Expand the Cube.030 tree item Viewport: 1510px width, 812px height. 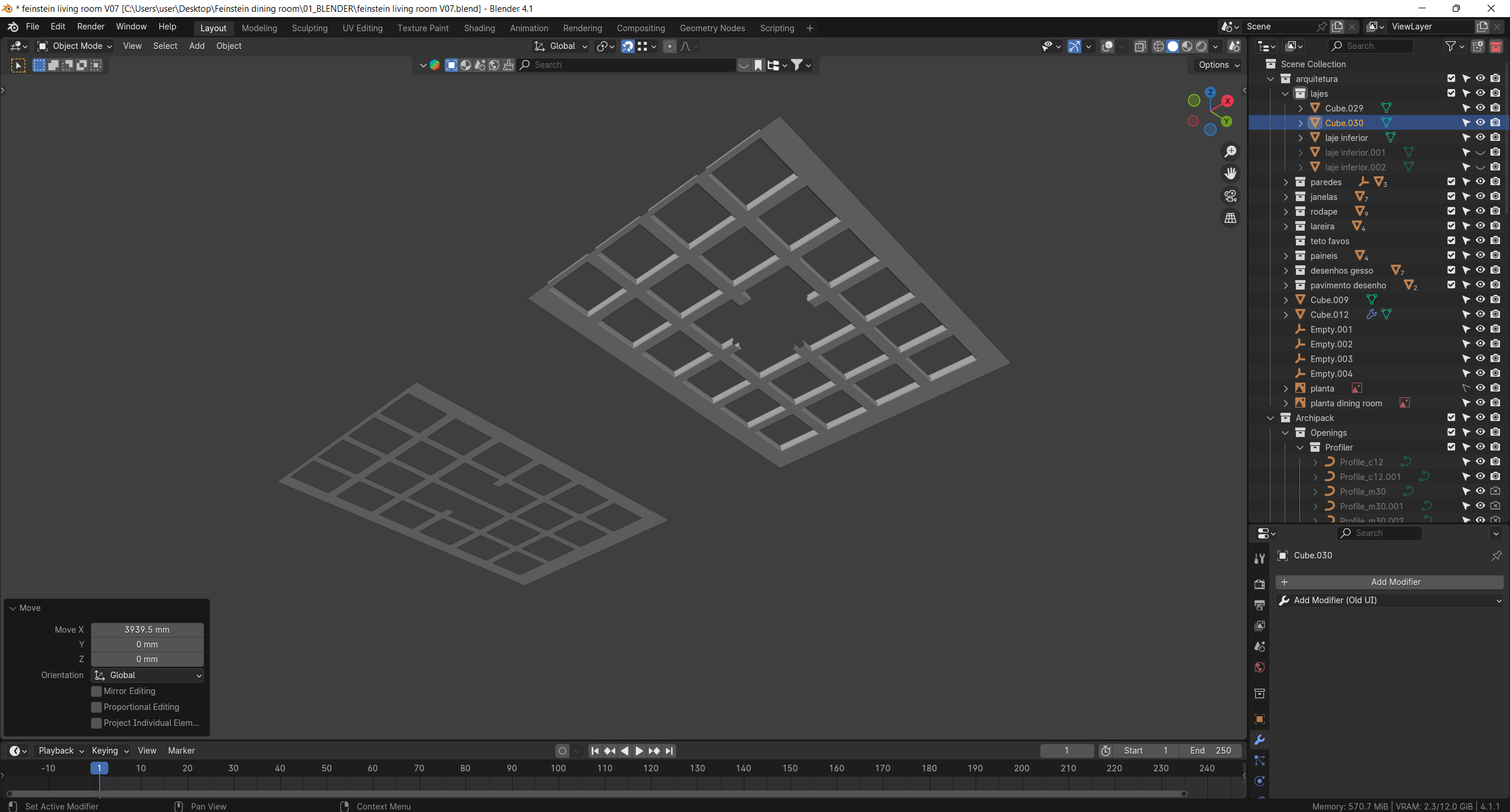pyautogui.click(x=1301, y=123)
